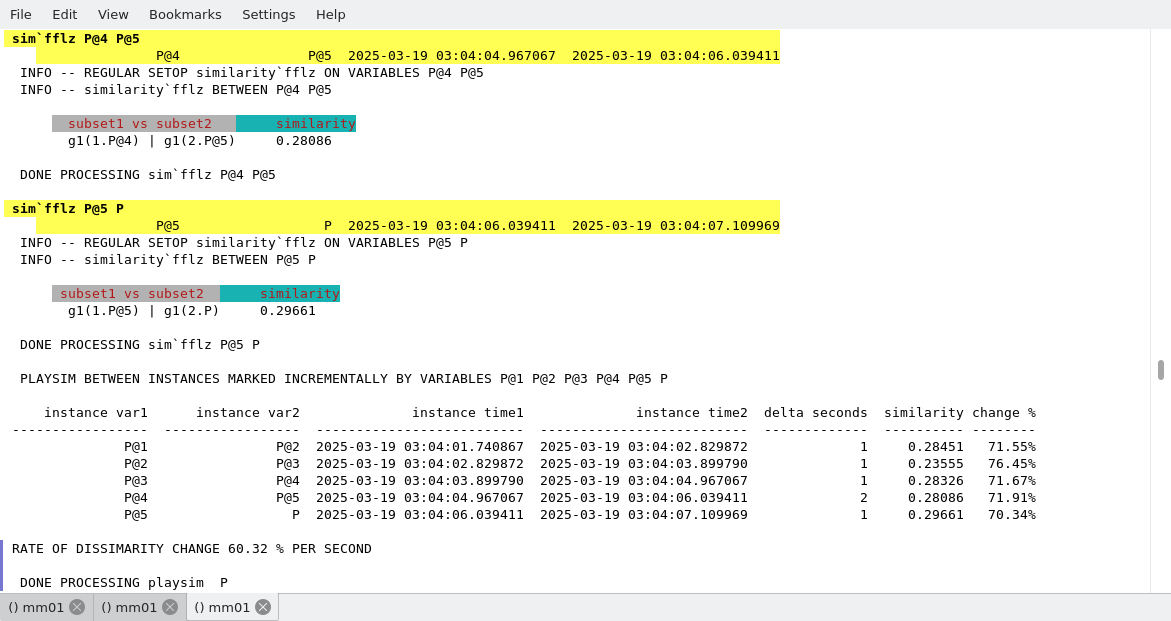The width and height of the screenshot is (1171, 621).
Task: Close the second mm01 tab
Action: click(170, 607)
